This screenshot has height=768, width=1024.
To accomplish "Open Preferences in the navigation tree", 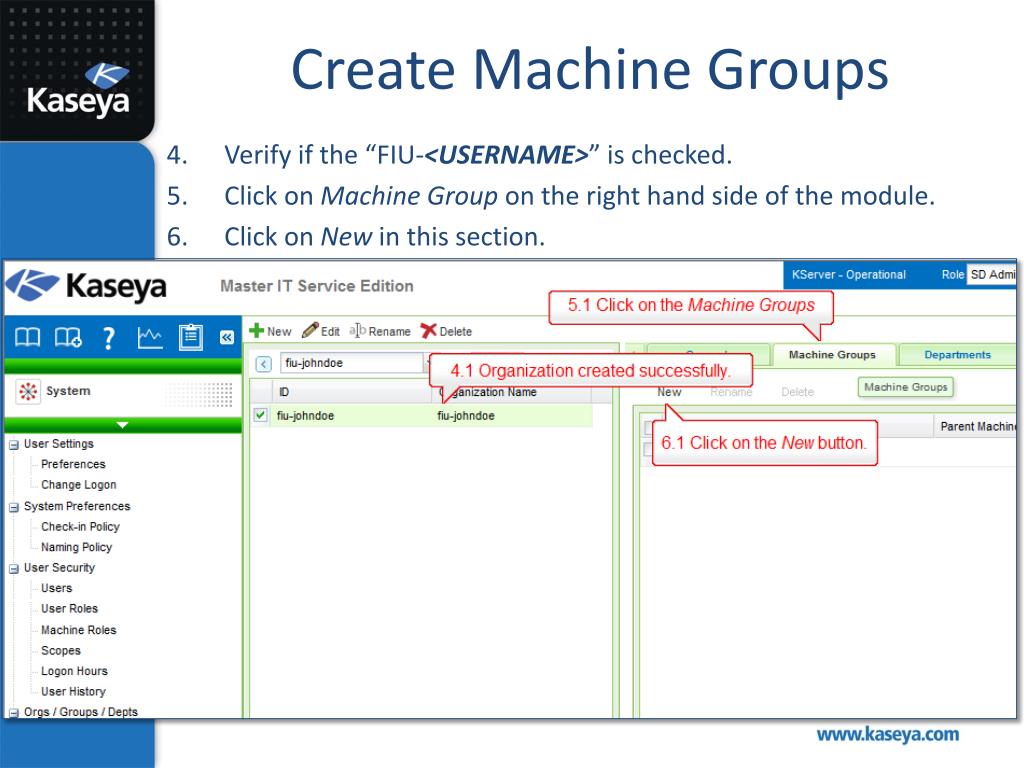I will (73, 464).
